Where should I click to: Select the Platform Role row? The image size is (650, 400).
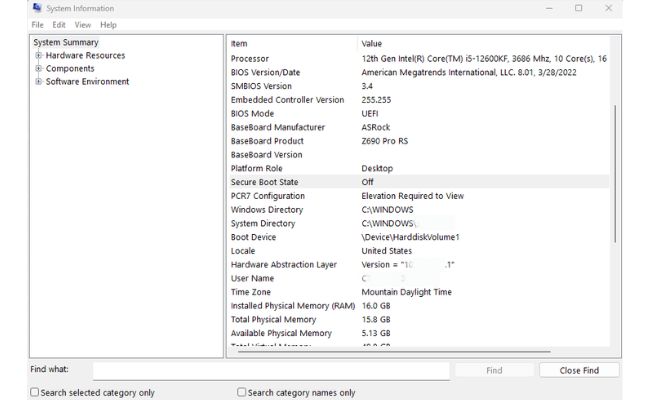[x=419, y=168]
